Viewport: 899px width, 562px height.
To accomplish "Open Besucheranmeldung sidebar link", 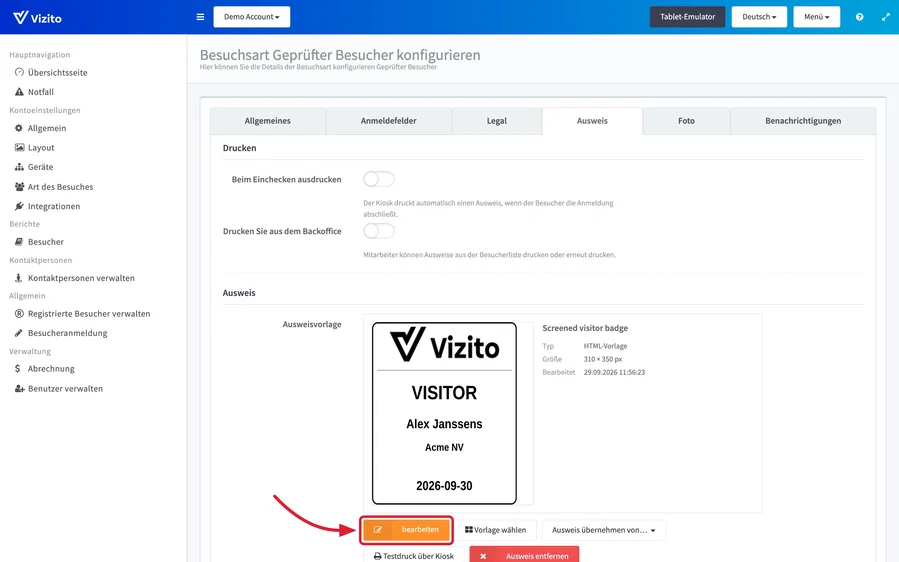I will tap(68, 333).
